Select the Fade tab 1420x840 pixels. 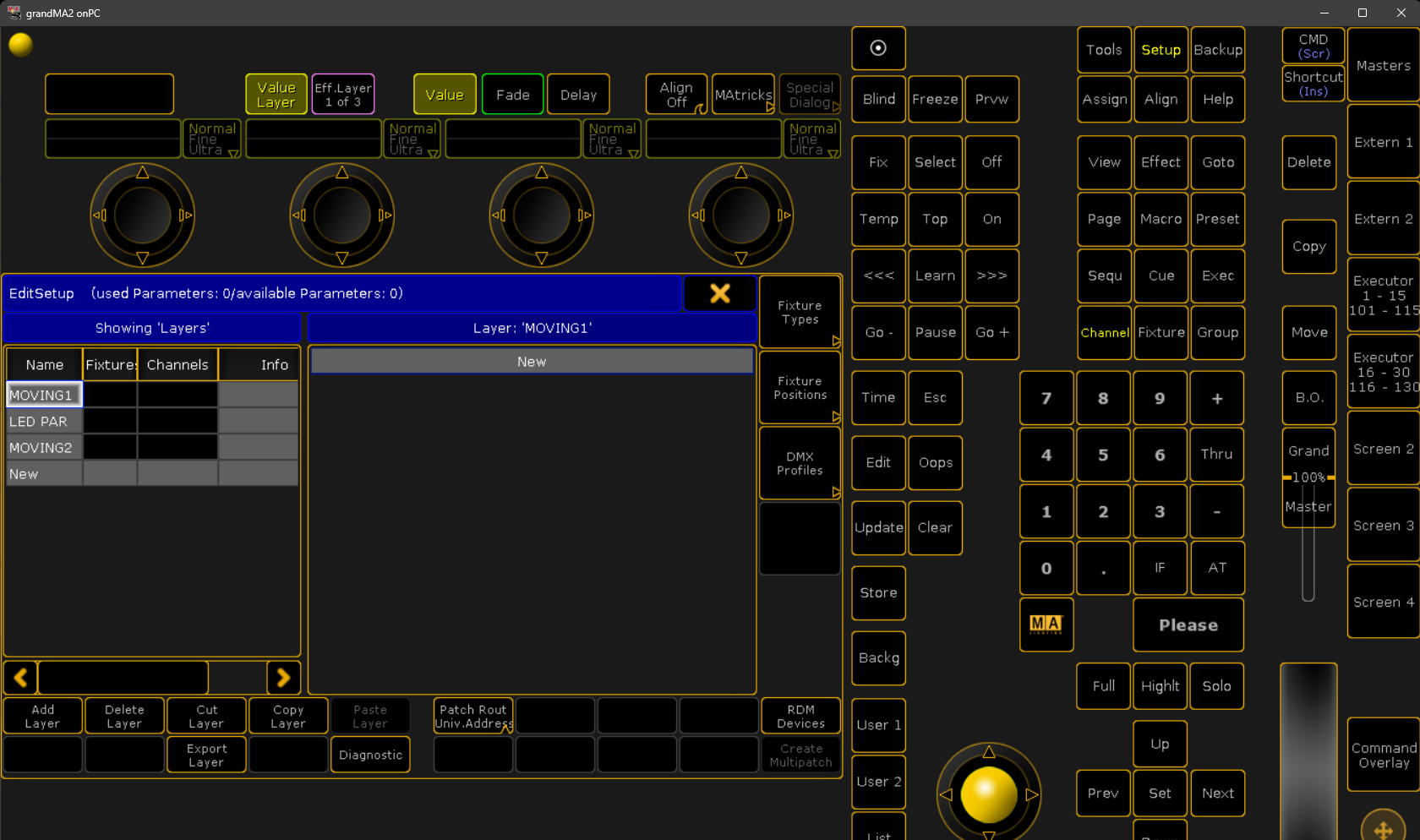(512, 95)
